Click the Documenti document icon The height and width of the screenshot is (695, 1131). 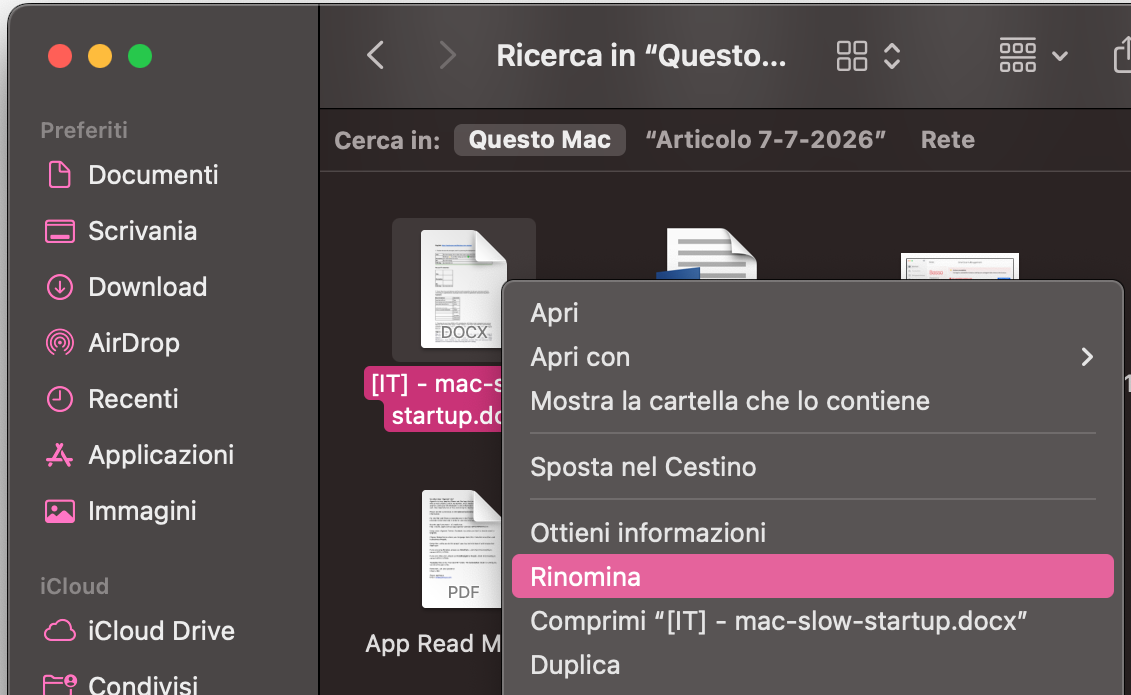[59, 174]
